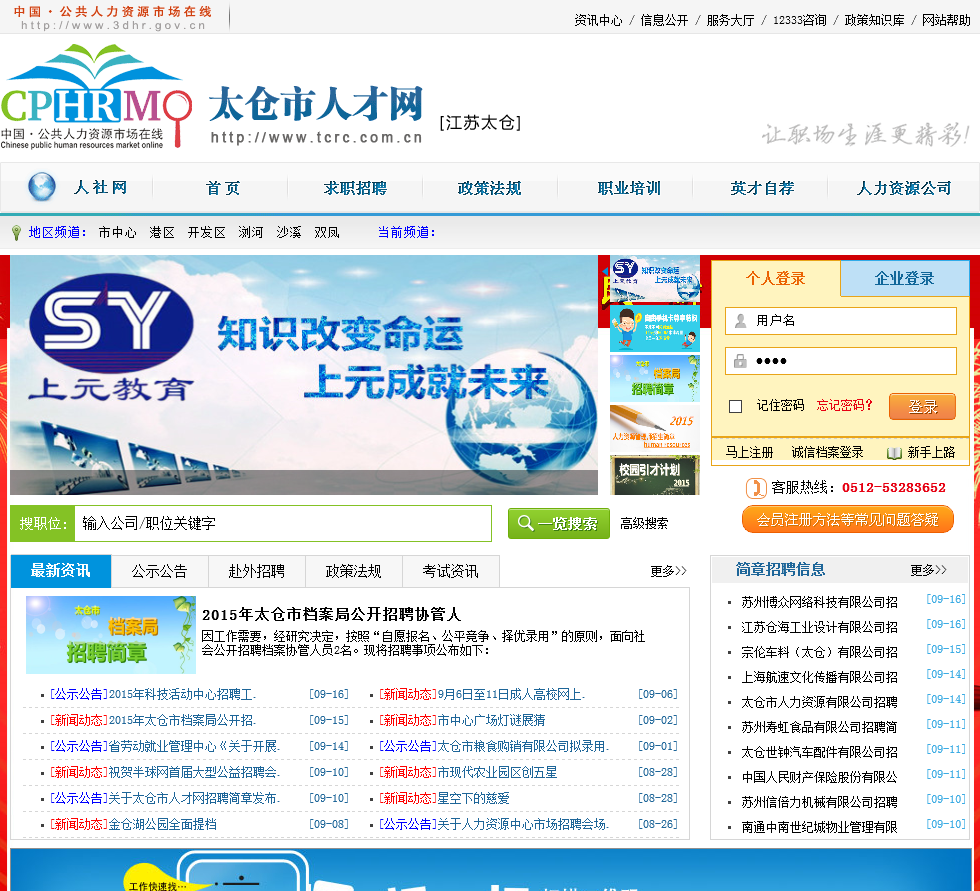
Task: Select 港区 region channel
Action: [162, 232]
